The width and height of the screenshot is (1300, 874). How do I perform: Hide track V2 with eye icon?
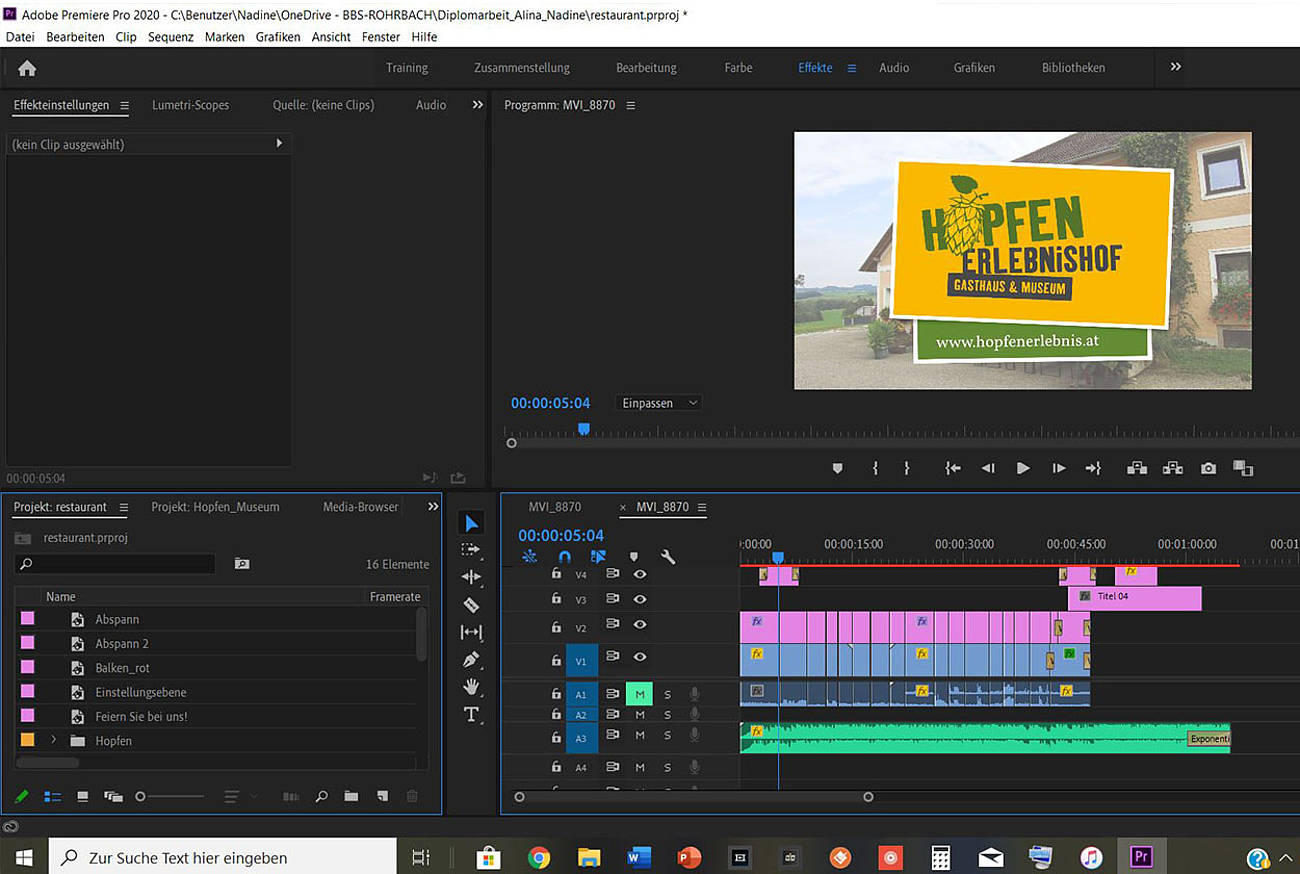639,625
